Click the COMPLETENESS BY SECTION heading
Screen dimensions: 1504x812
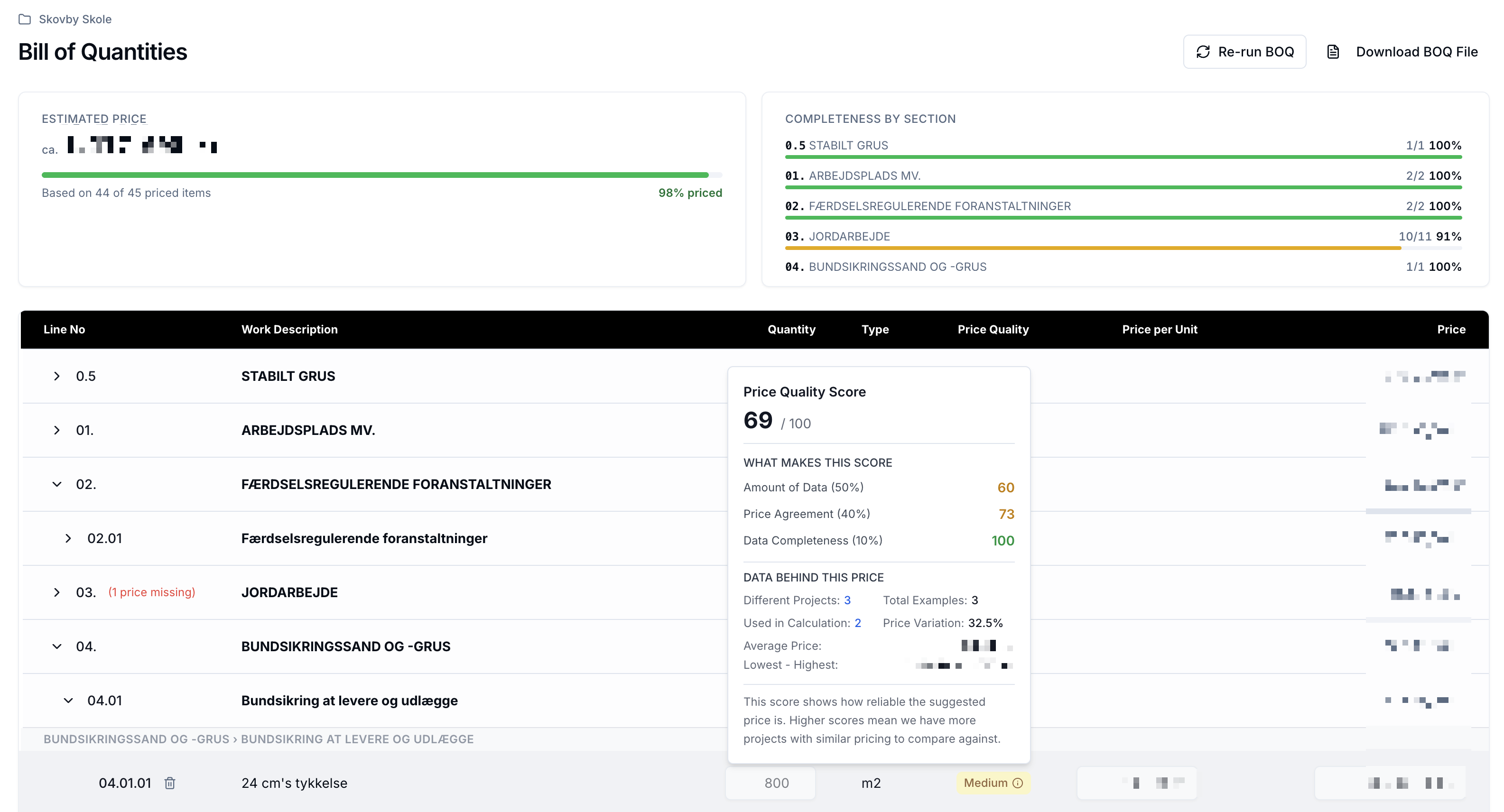[871, 119]
